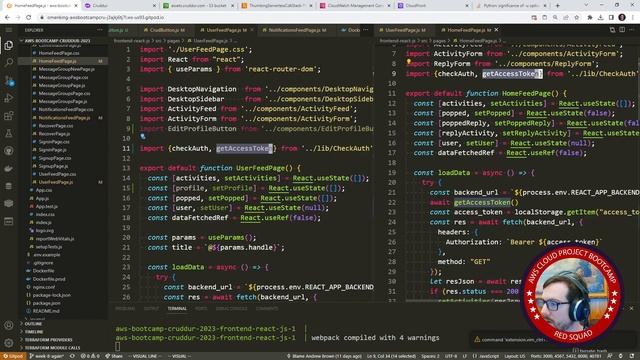Expand the Terraform Module Calls section
This screenshot has width=640, height=360.
click(x=52, y=348)
